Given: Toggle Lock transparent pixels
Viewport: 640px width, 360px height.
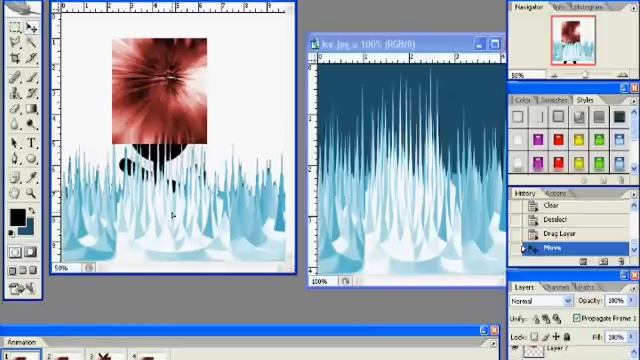Looking at the screenshot, I should point(534,337).
